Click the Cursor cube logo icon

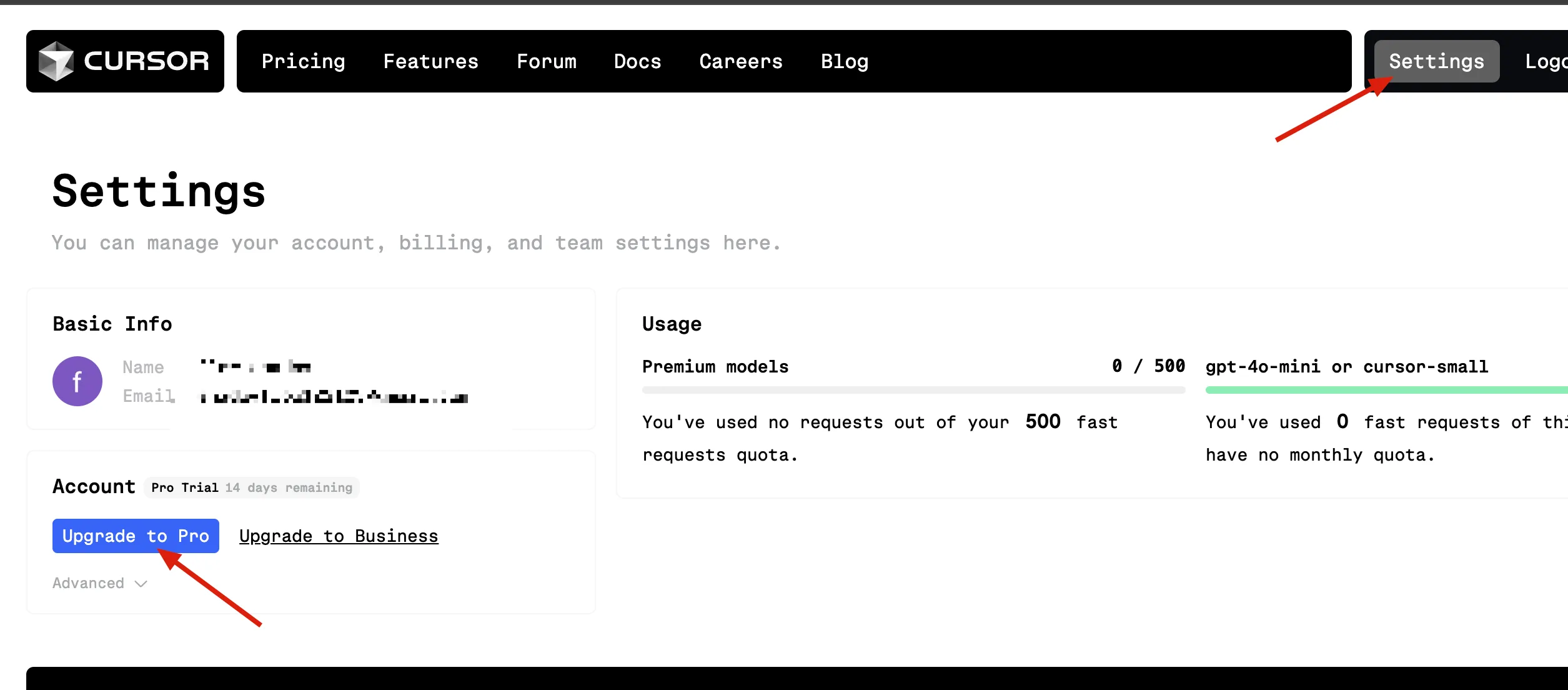(x=56, y=61)
